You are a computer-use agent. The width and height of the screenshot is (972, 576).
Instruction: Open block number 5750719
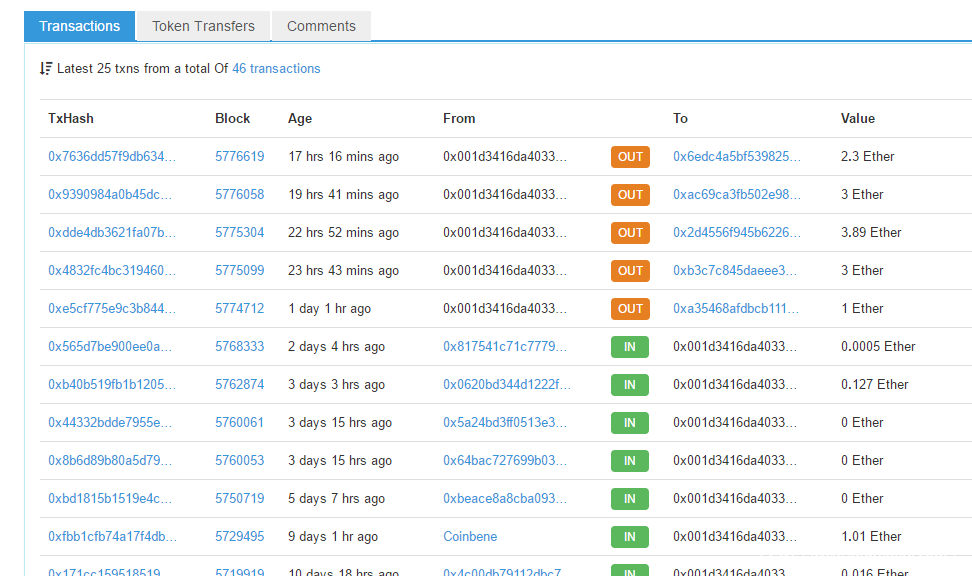239,499
